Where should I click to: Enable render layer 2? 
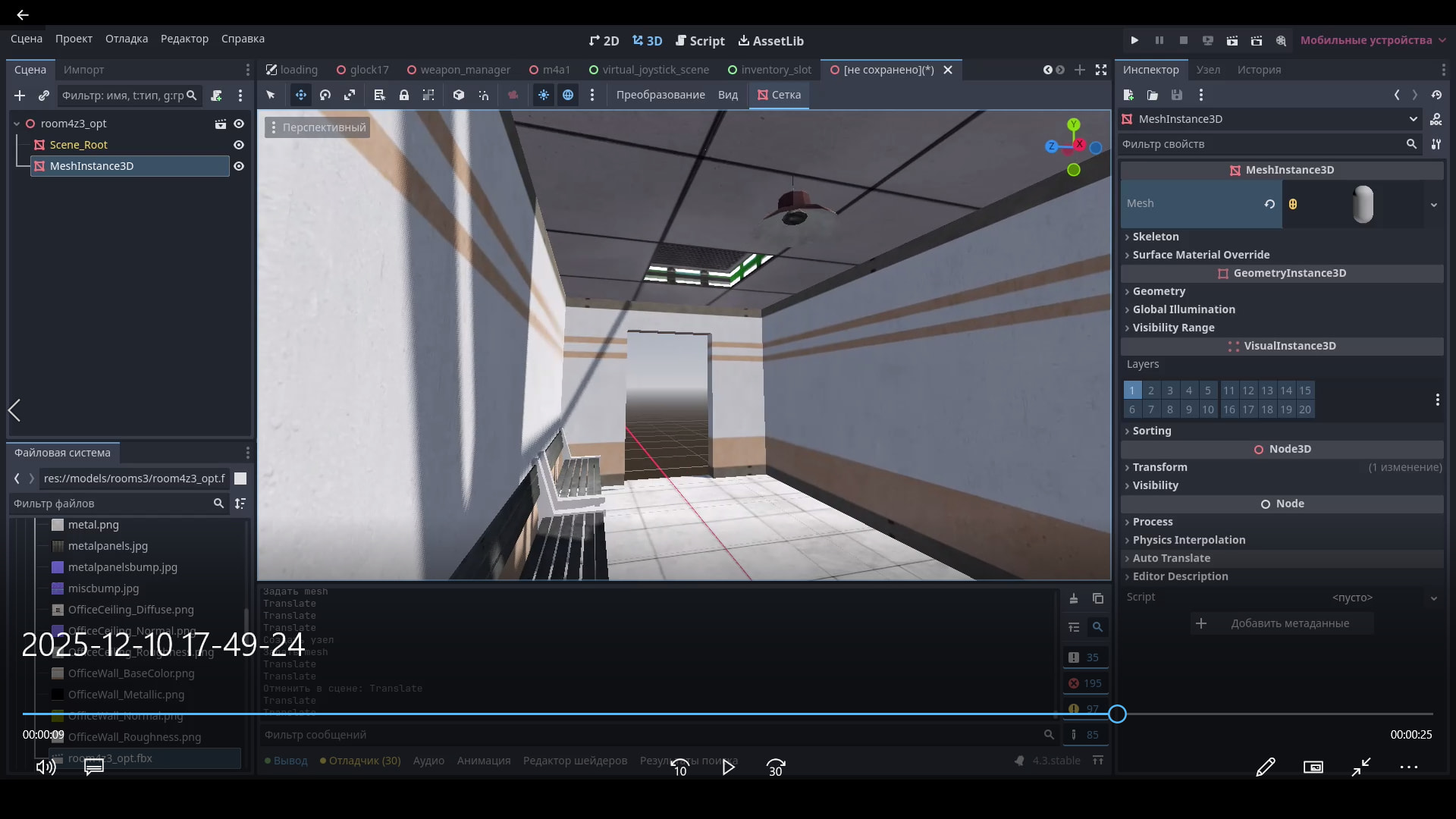pos(1151,391)
